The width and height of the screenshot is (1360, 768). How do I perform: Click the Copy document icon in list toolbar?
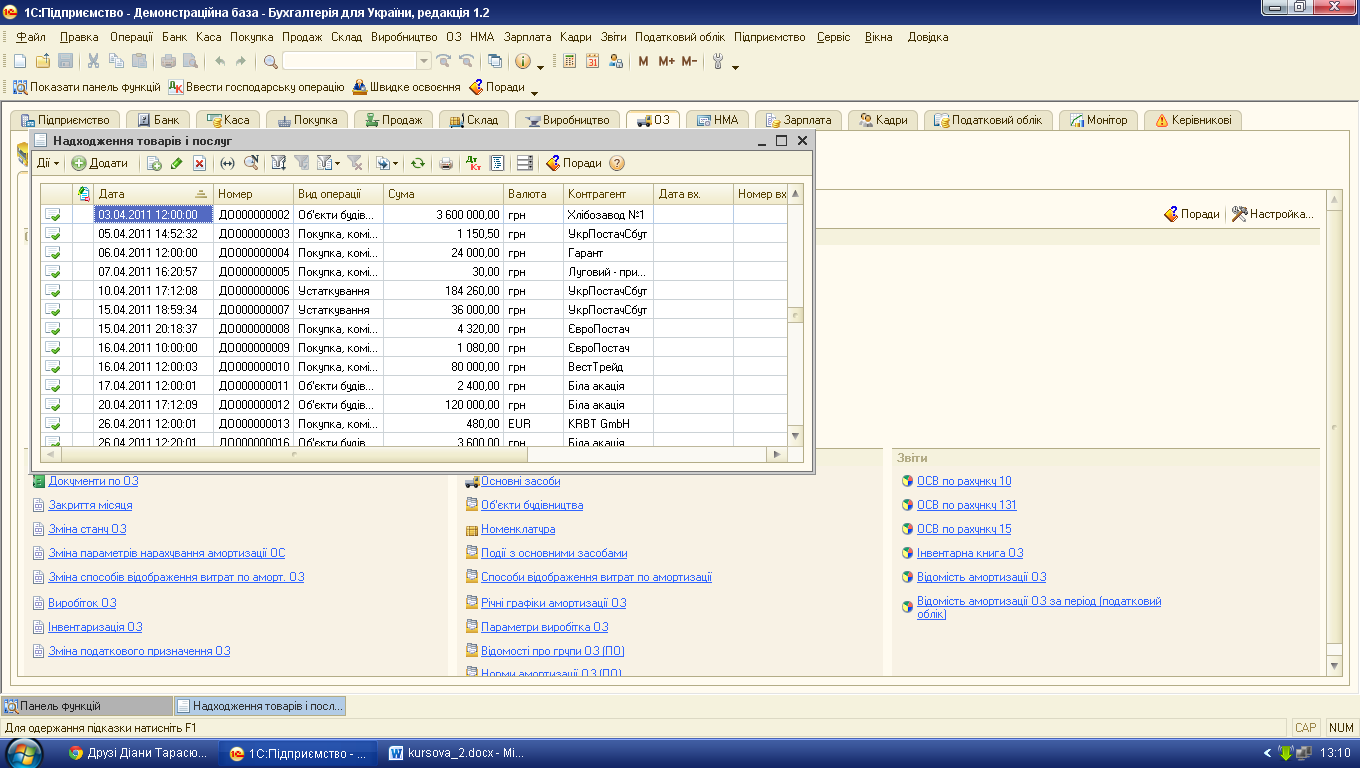[x=154, y=163]
